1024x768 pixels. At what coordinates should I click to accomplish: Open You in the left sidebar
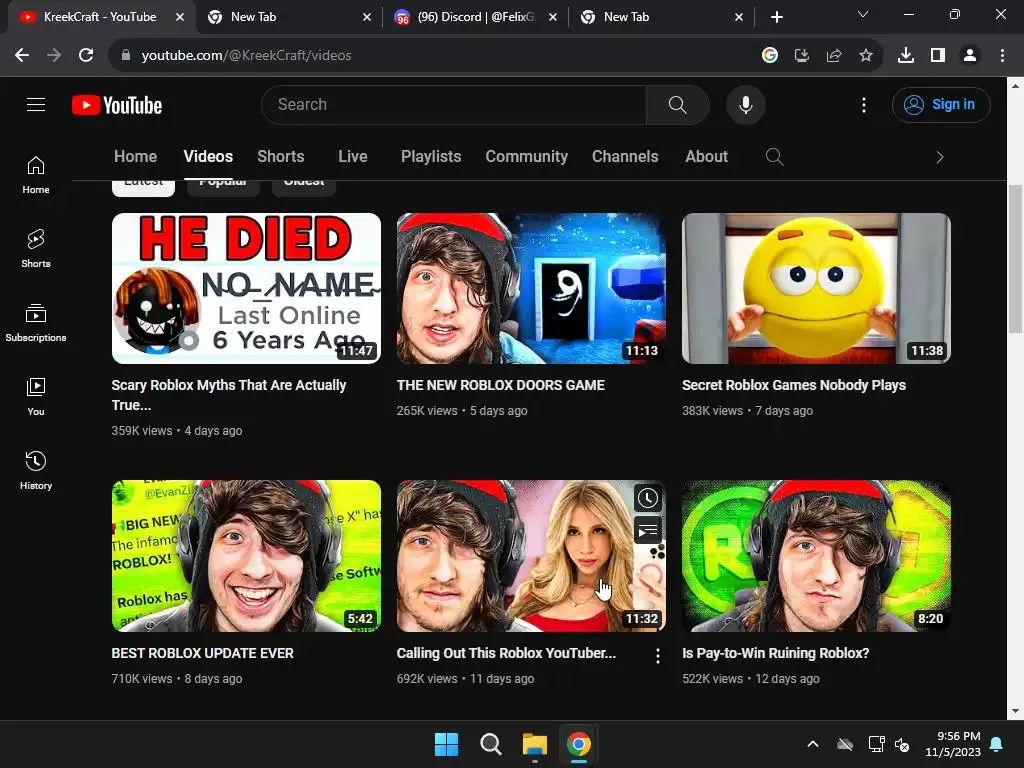(x=36, y=396)
